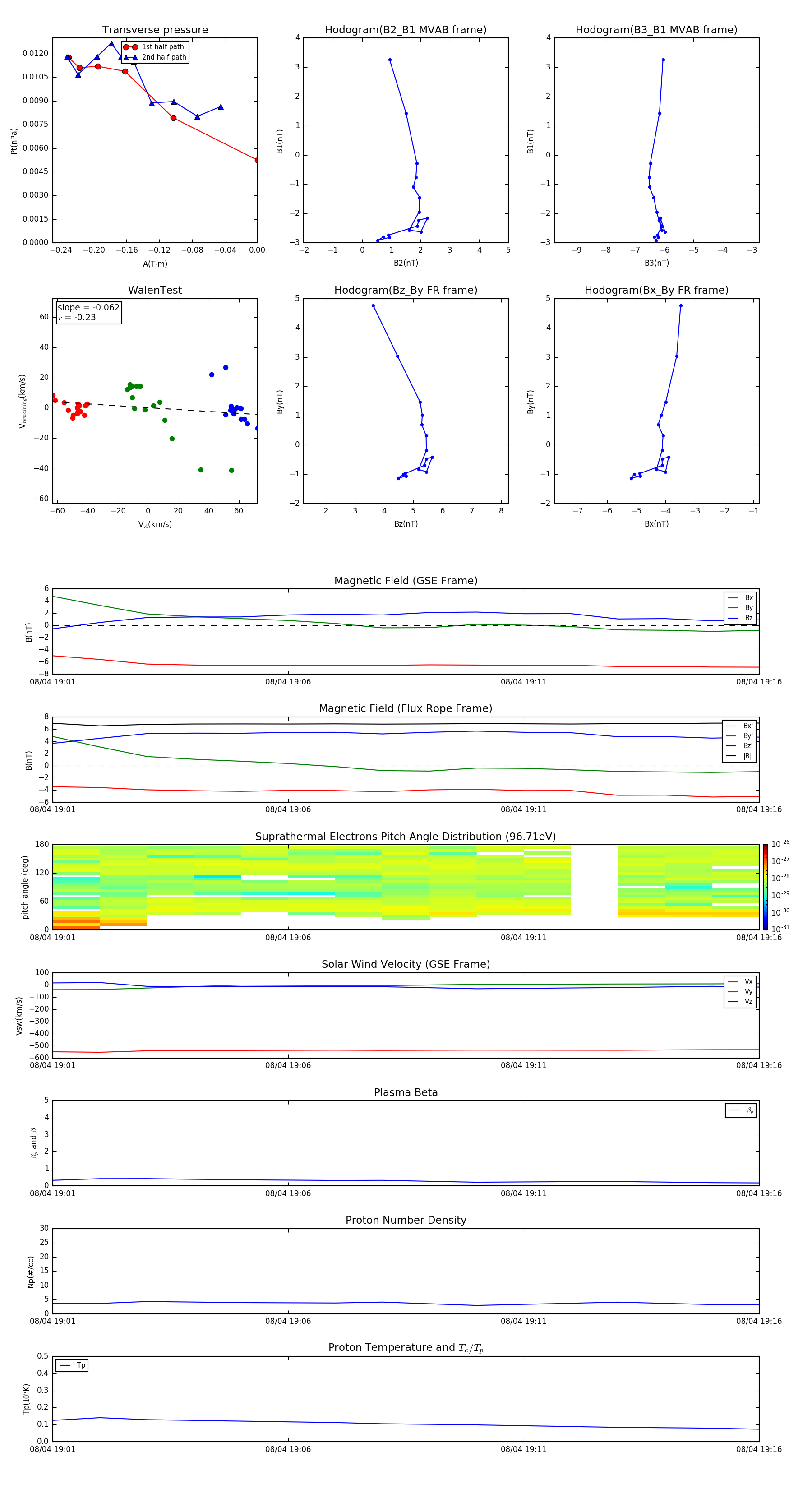Select the 'Hodogram(B3_B1 MVAB frame)' title
The height and width of the screenshot is (1489, 812).
(656, 30)
